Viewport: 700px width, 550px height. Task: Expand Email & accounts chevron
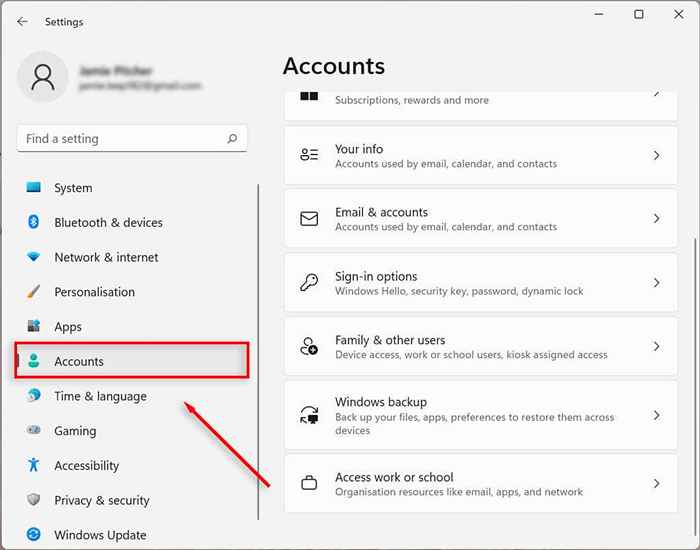pos(657,218)
